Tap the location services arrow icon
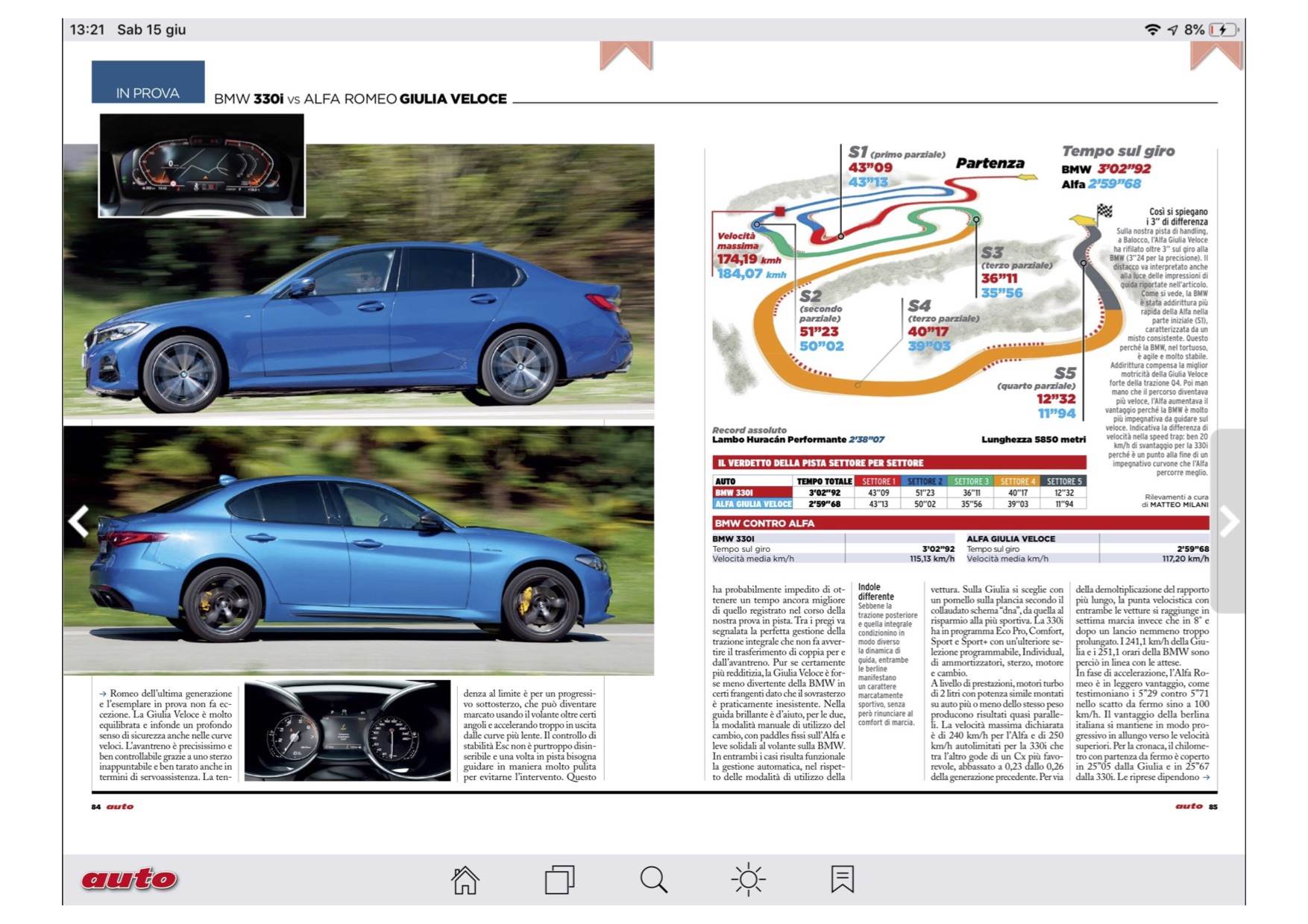This screenshot has height=924, width=1308. click(1173, 30)
